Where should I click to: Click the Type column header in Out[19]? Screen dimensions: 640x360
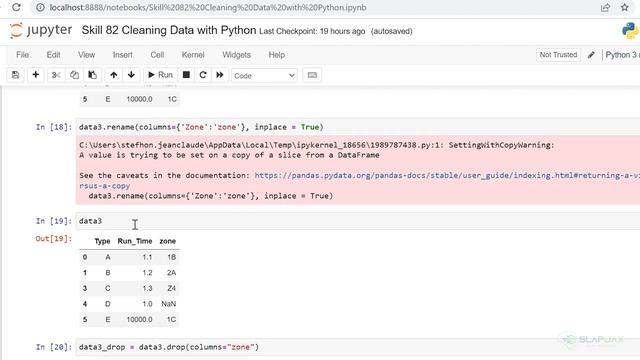click(x=102, y=241)
